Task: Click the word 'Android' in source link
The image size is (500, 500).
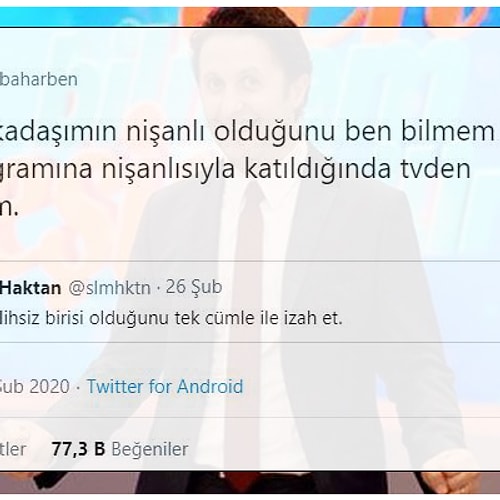Action: tap(210, 386)
